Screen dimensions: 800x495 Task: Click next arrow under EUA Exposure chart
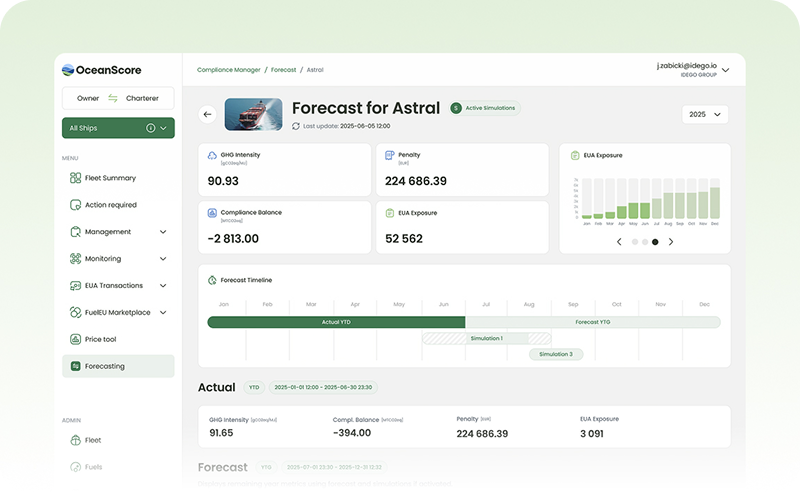tap(671, 242)
